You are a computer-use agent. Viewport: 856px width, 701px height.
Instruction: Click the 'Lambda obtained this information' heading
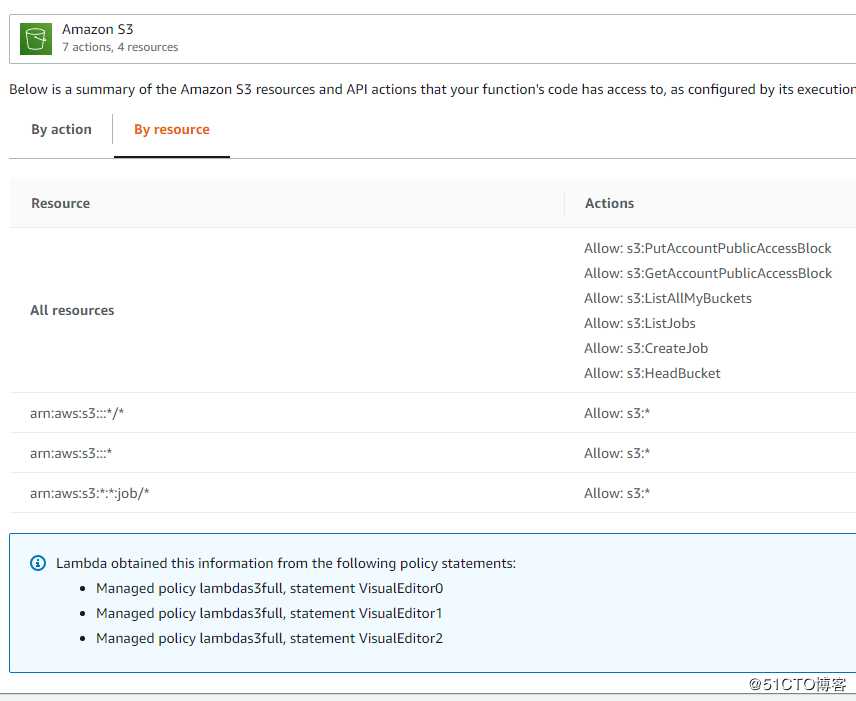[x=286, y=563]
